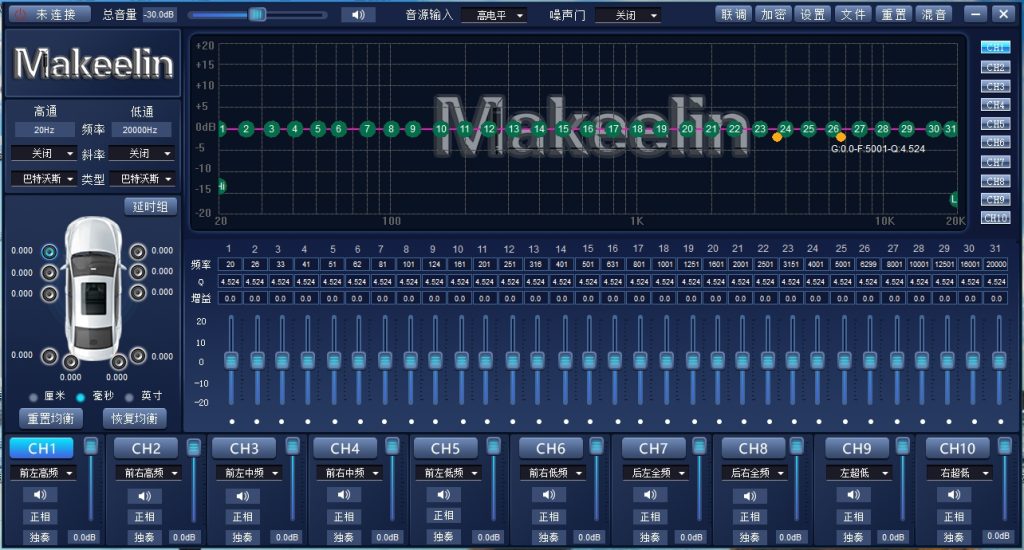Click master volume slider handle

pyautogui.click(x=257, y=14)
